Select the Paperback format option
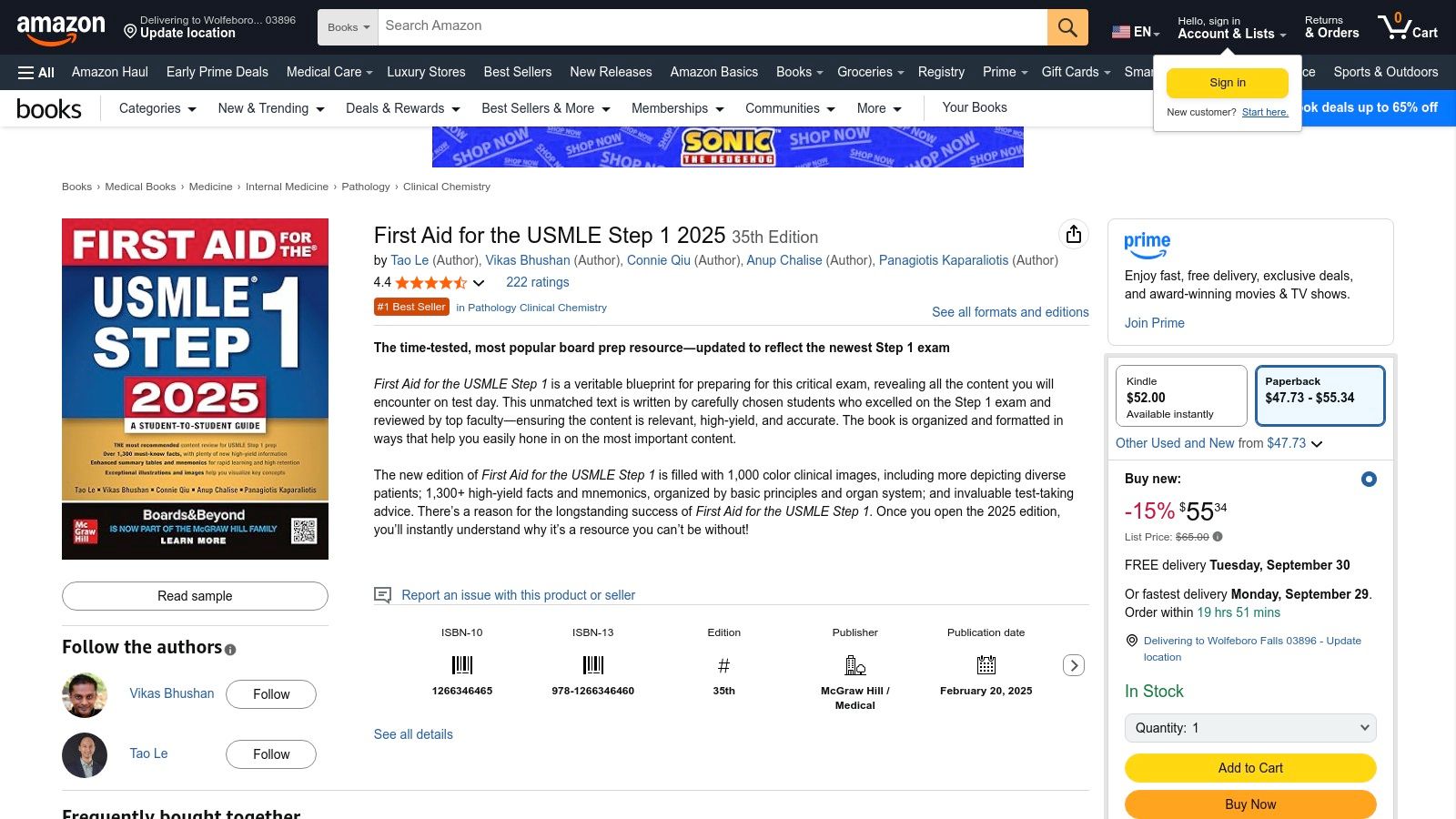Image resolution: width=1456 pixels, height=819 pixels. coord(1320,396)
